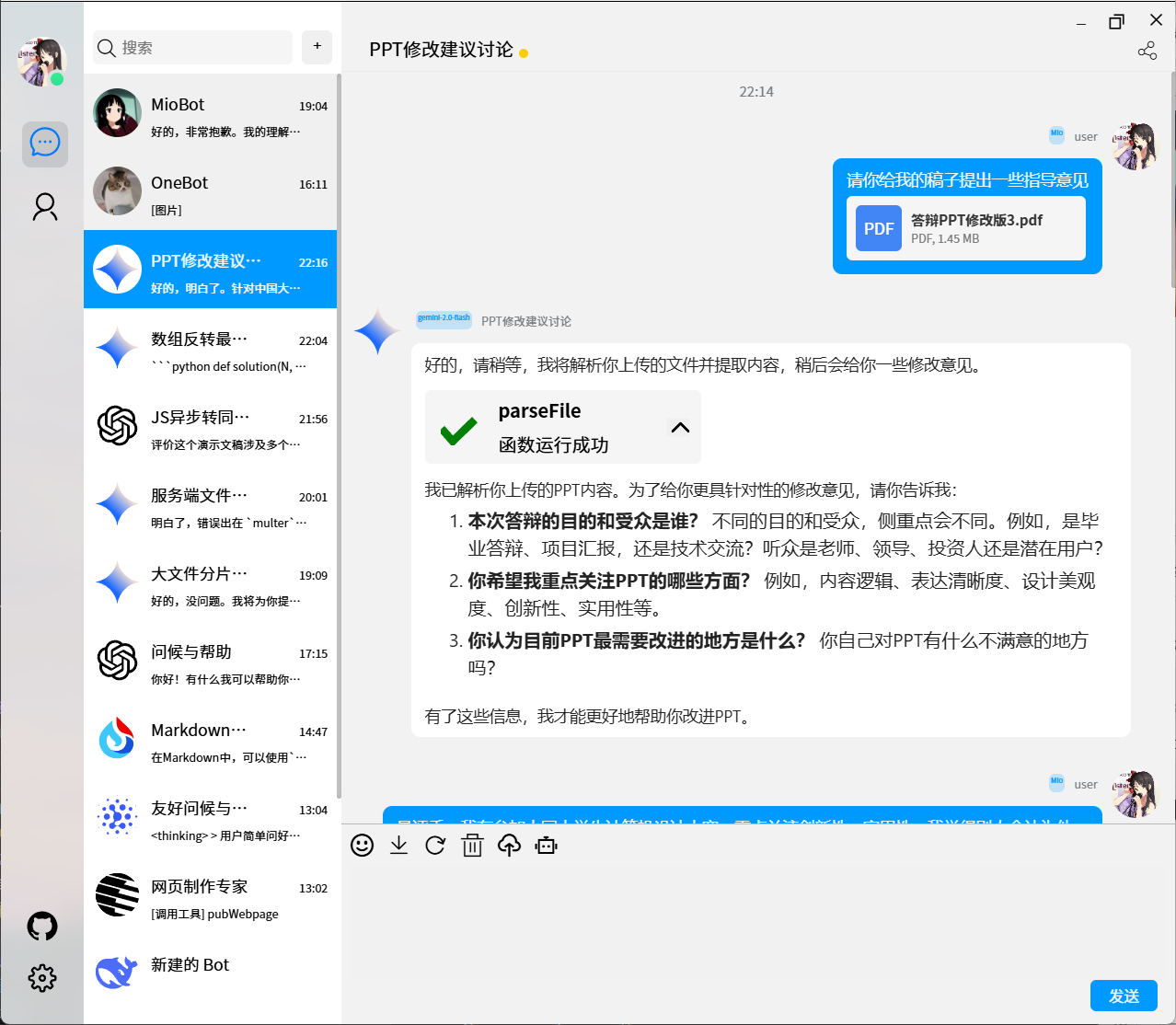Open the chat messages sidebar icon

click(x=45, y=144)
